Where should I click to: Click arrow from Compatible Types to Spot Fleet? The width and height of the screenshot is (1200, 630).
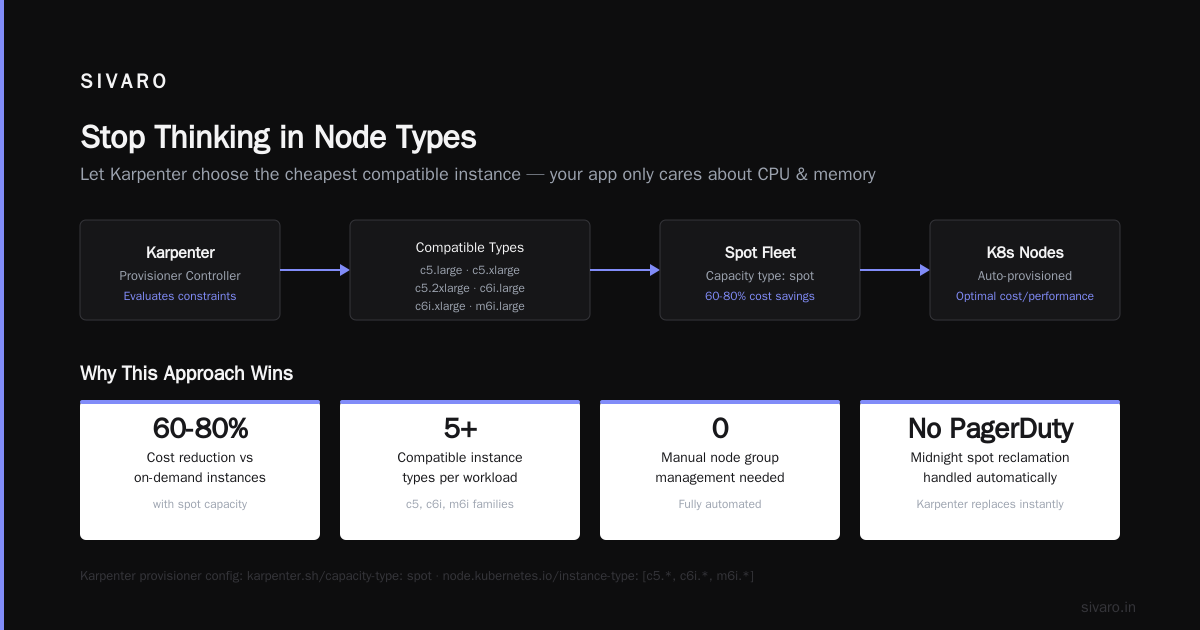[625, 270]
